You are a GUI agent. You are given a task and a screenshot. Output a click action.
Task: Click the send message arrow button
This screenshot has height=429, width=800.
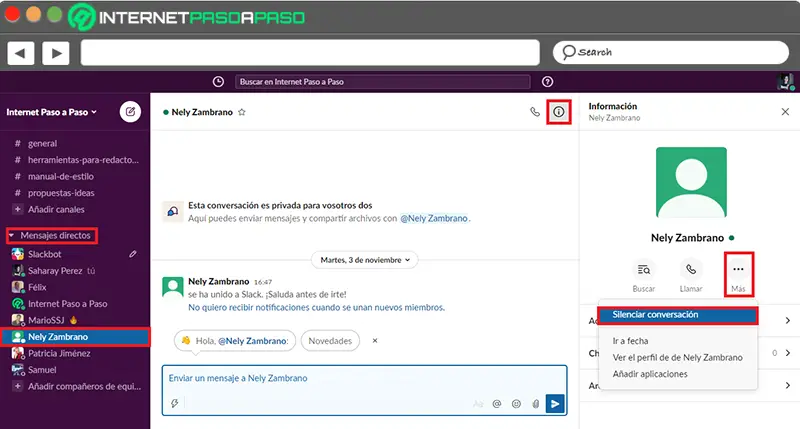click(555, 403)
